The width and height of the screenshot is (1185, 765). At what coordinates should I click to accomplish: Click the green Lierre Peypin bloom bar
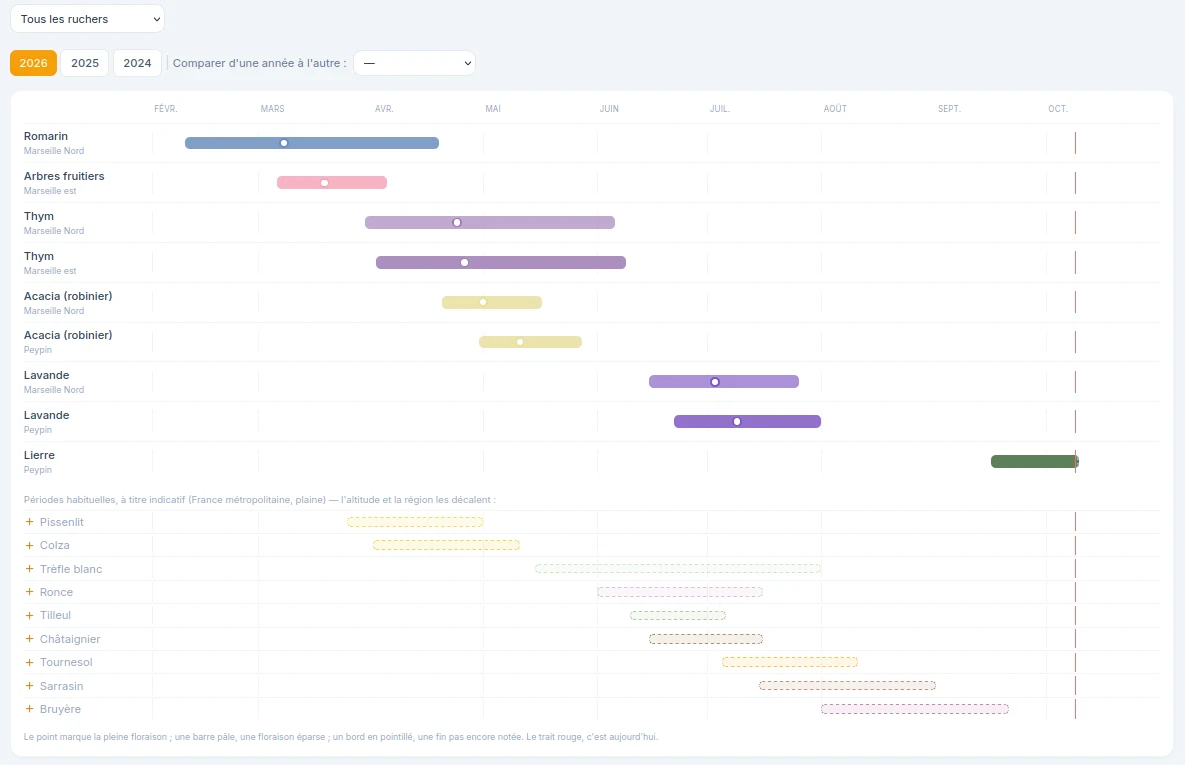(x=1035, y=461)
